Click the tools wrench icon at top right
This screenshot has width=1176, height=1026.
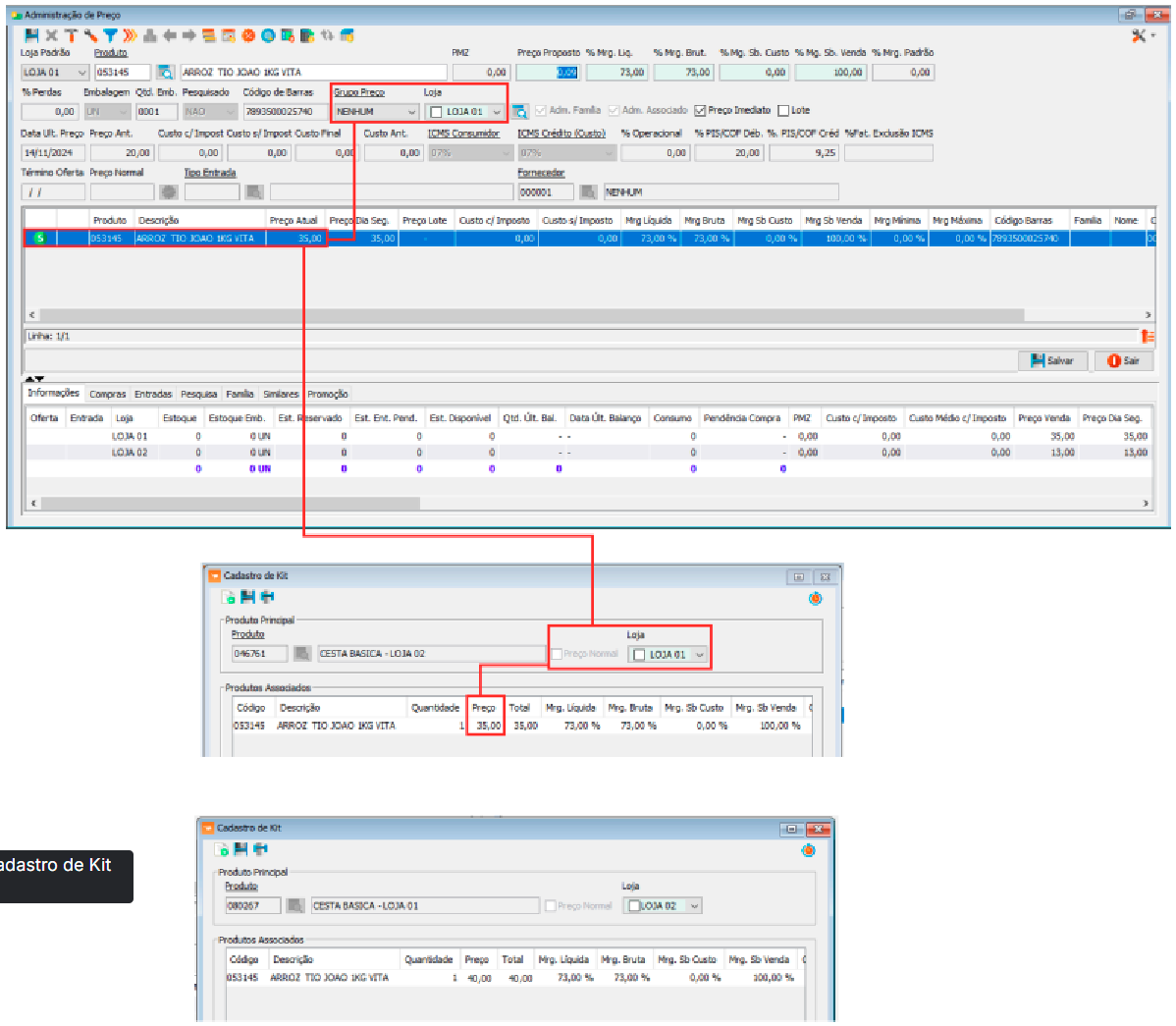pos(1139,35)
